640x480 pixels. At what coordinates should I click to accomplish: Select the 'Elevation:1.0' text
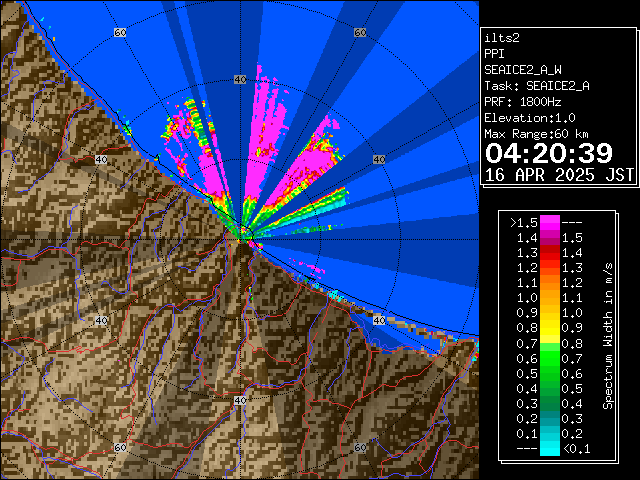coord(530,118)
